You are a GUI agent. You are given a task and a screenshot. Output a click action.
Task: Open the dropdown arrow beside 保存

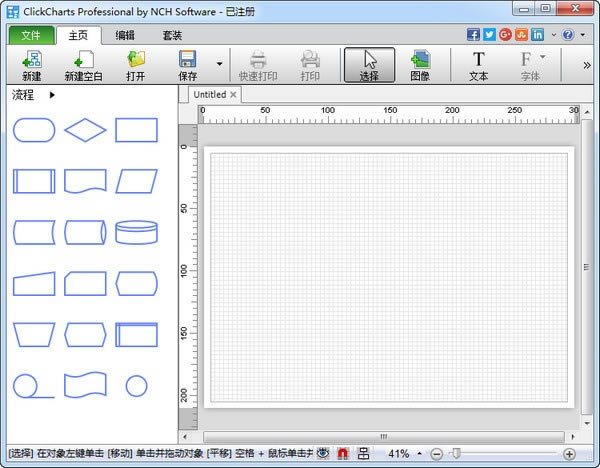pyautogui.click(x=219, y=65)
